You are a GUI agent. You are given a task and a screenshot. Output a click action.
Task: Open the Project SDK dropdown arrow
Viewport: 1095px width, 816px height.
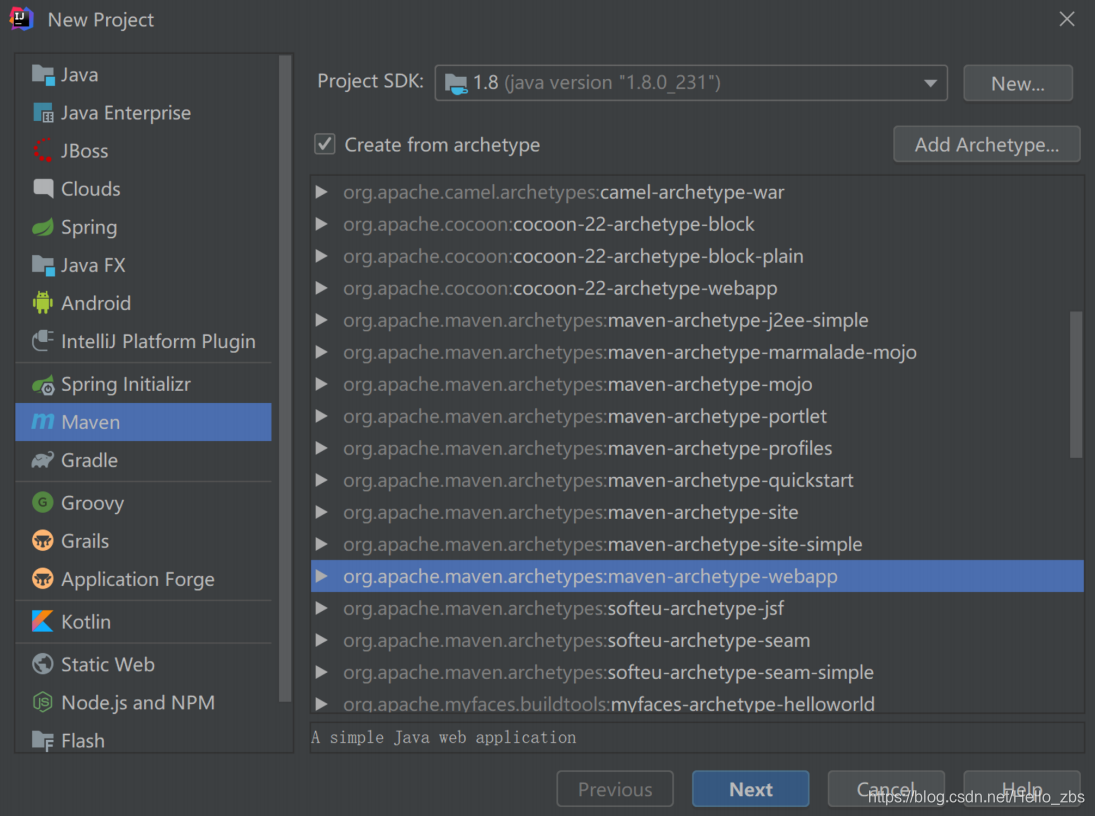click(930, 83)
